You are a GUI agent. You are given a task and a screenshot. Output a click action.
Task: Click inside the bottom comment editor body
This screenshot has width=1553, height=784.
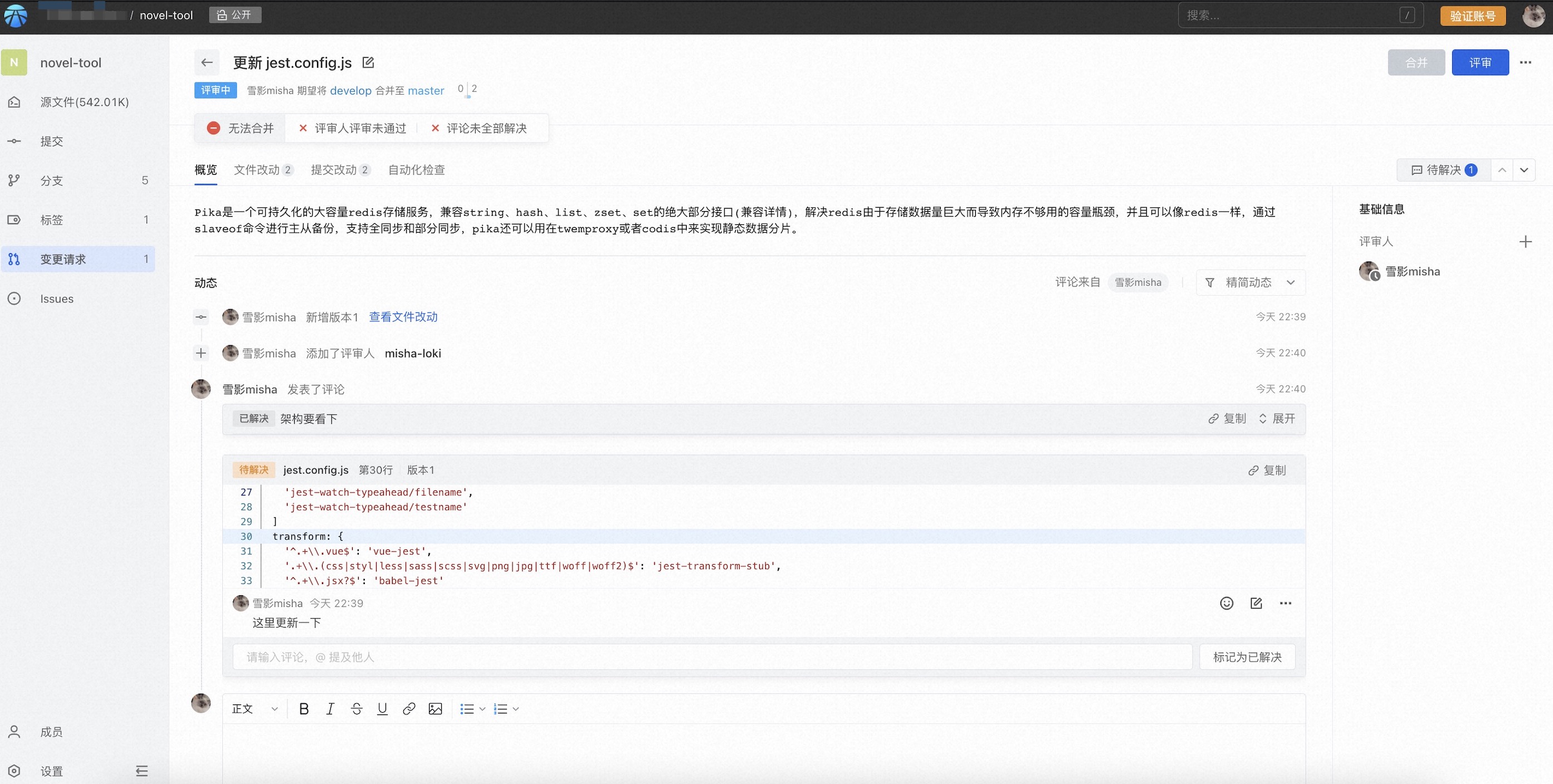764,753
